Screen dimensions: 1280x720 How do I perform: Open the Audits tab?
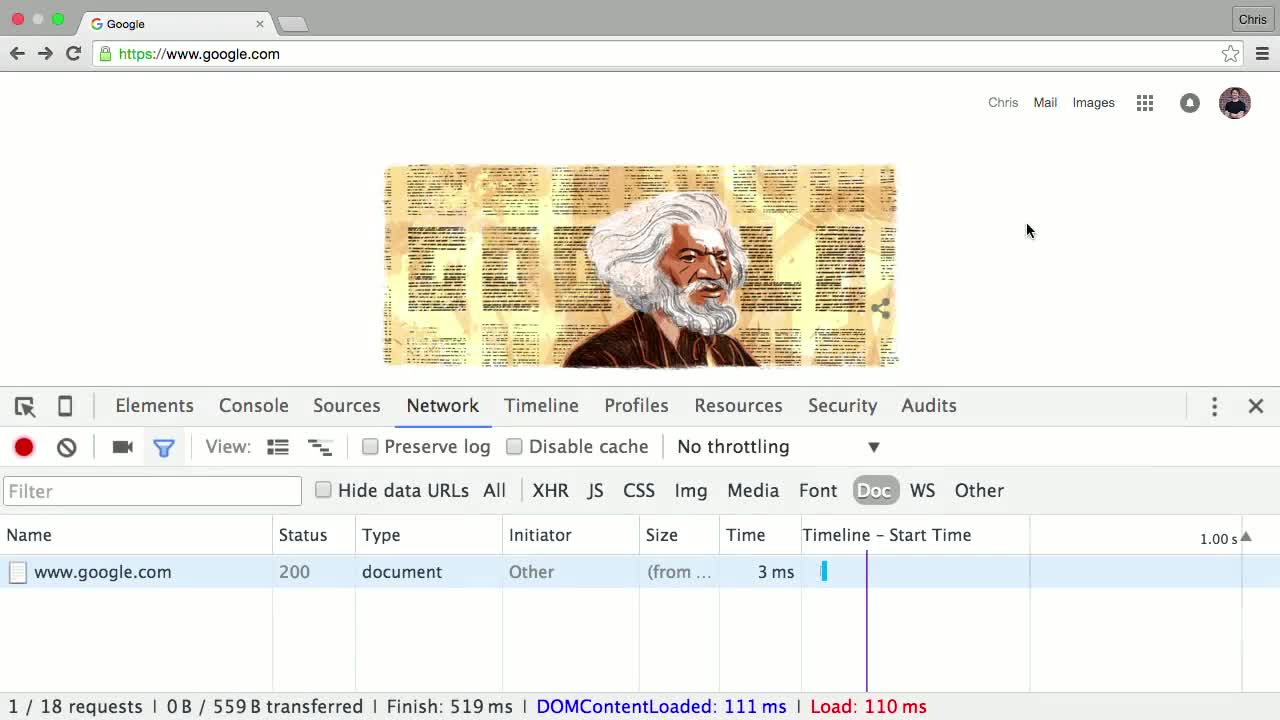point(929,406)
